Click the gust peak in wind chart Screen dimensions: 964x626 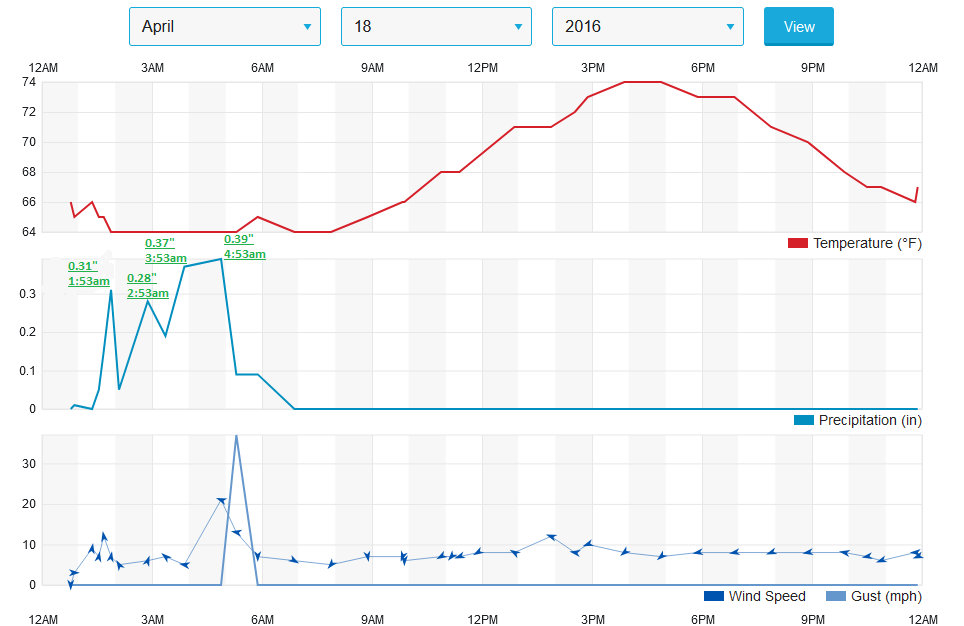(x=236, y=436)
